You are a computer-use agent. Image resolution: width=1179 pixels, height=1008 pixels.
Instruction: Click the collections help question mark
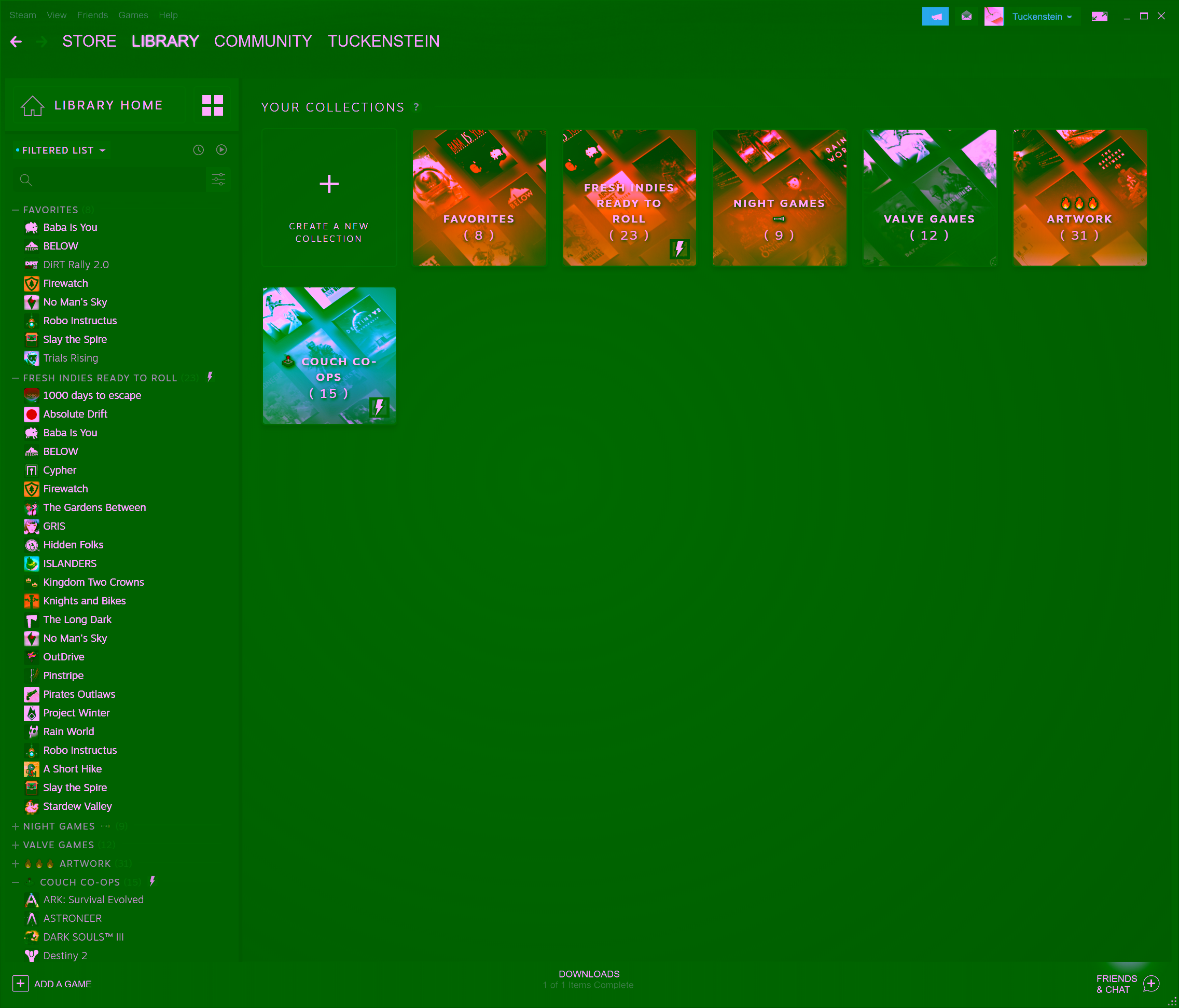tap(417, 107)
